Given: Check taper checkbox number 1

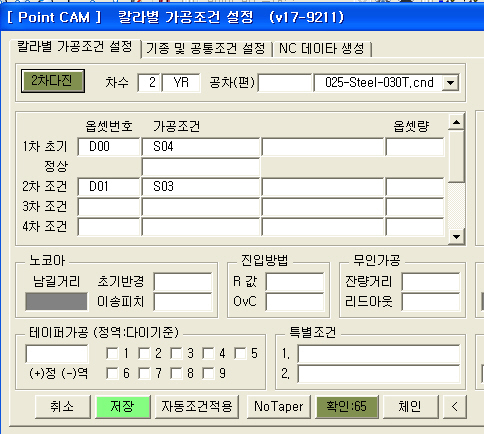Looking at the screenshot, I should (x=112, y=353).
